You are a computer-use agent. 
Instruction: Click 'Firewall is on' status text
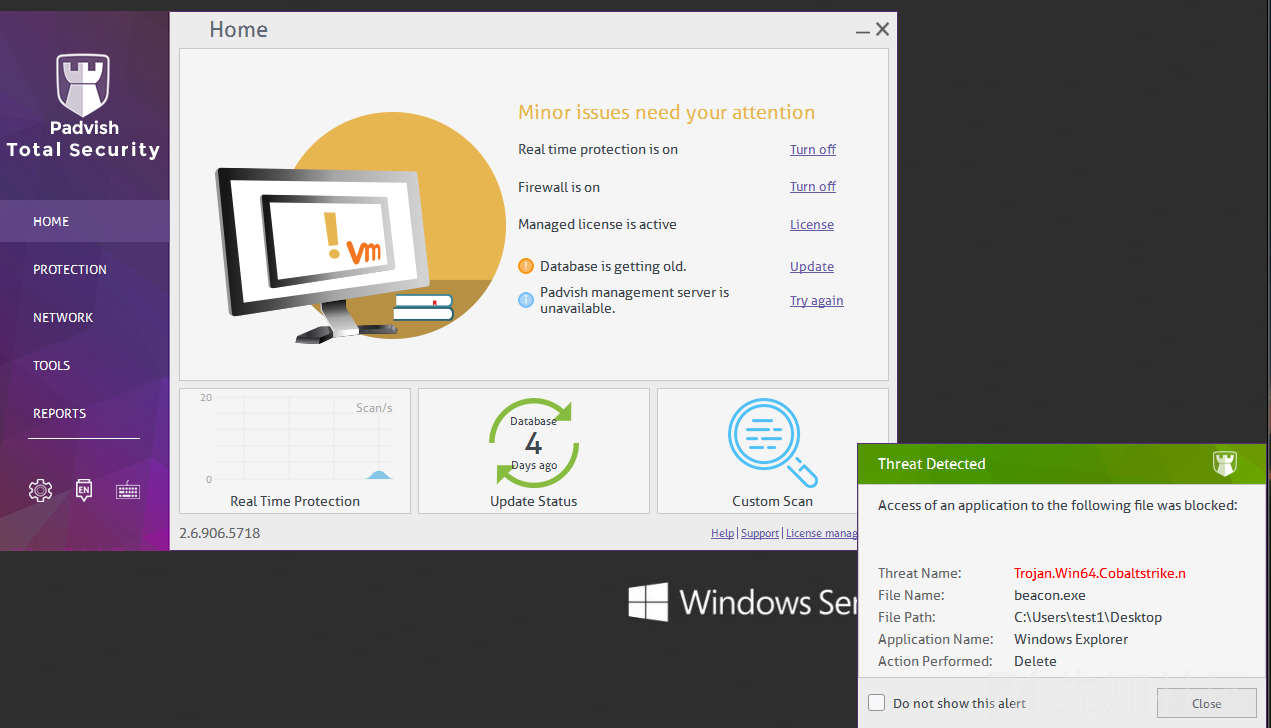(x=559, y=187)
